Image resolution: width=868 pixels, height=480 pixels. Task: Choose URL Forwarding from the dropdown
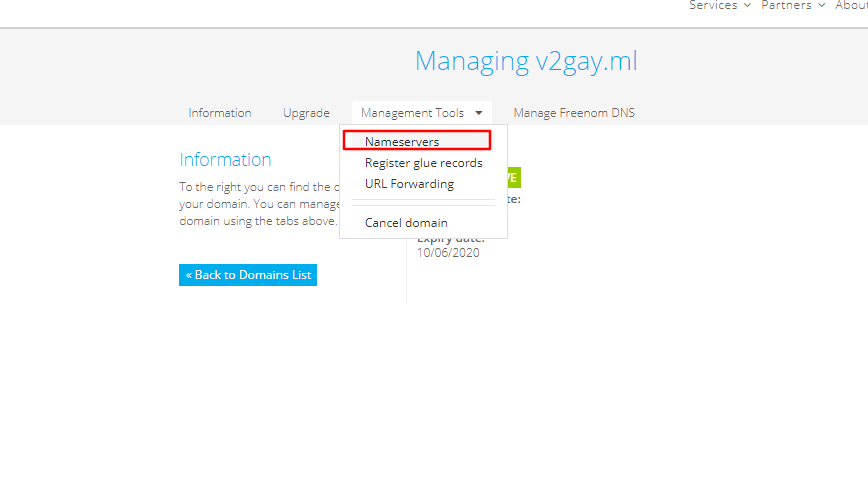click(x=409, y=184)
